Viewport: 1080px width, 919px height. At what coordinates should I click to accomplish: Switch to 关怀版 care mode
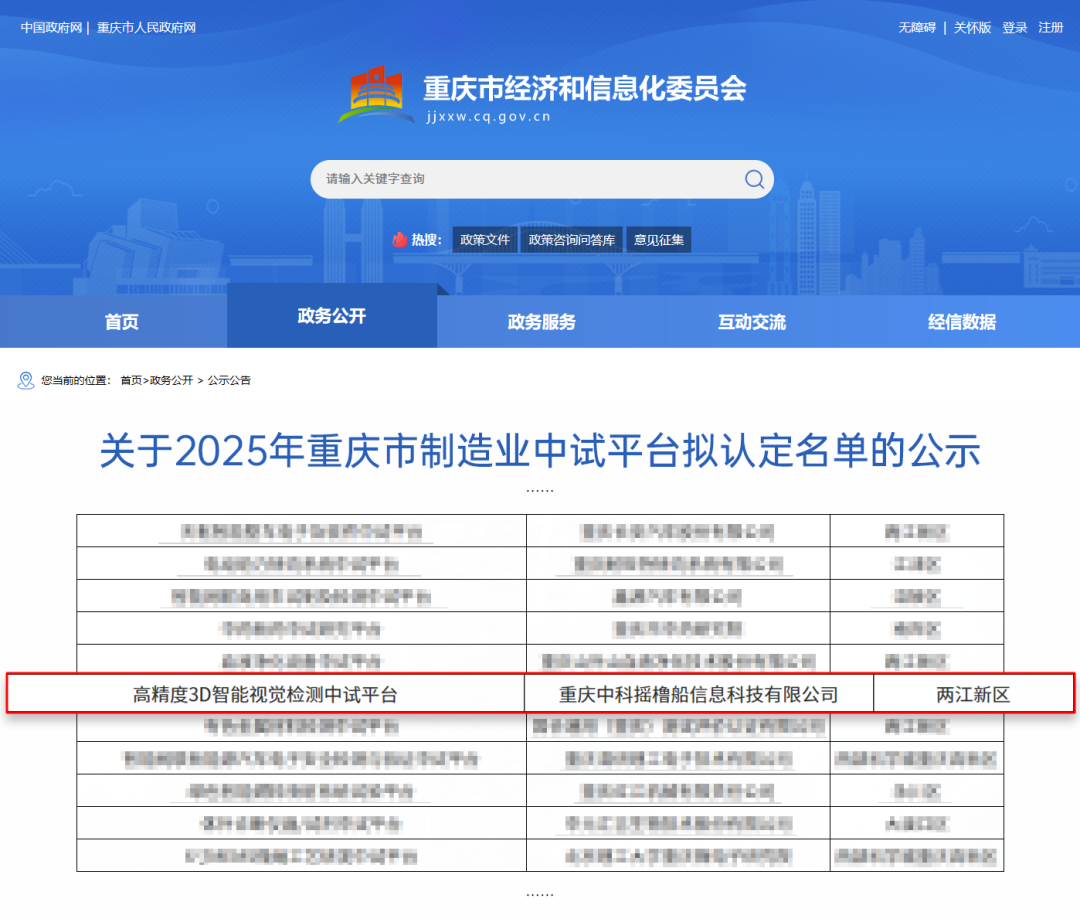pos(972,27)
